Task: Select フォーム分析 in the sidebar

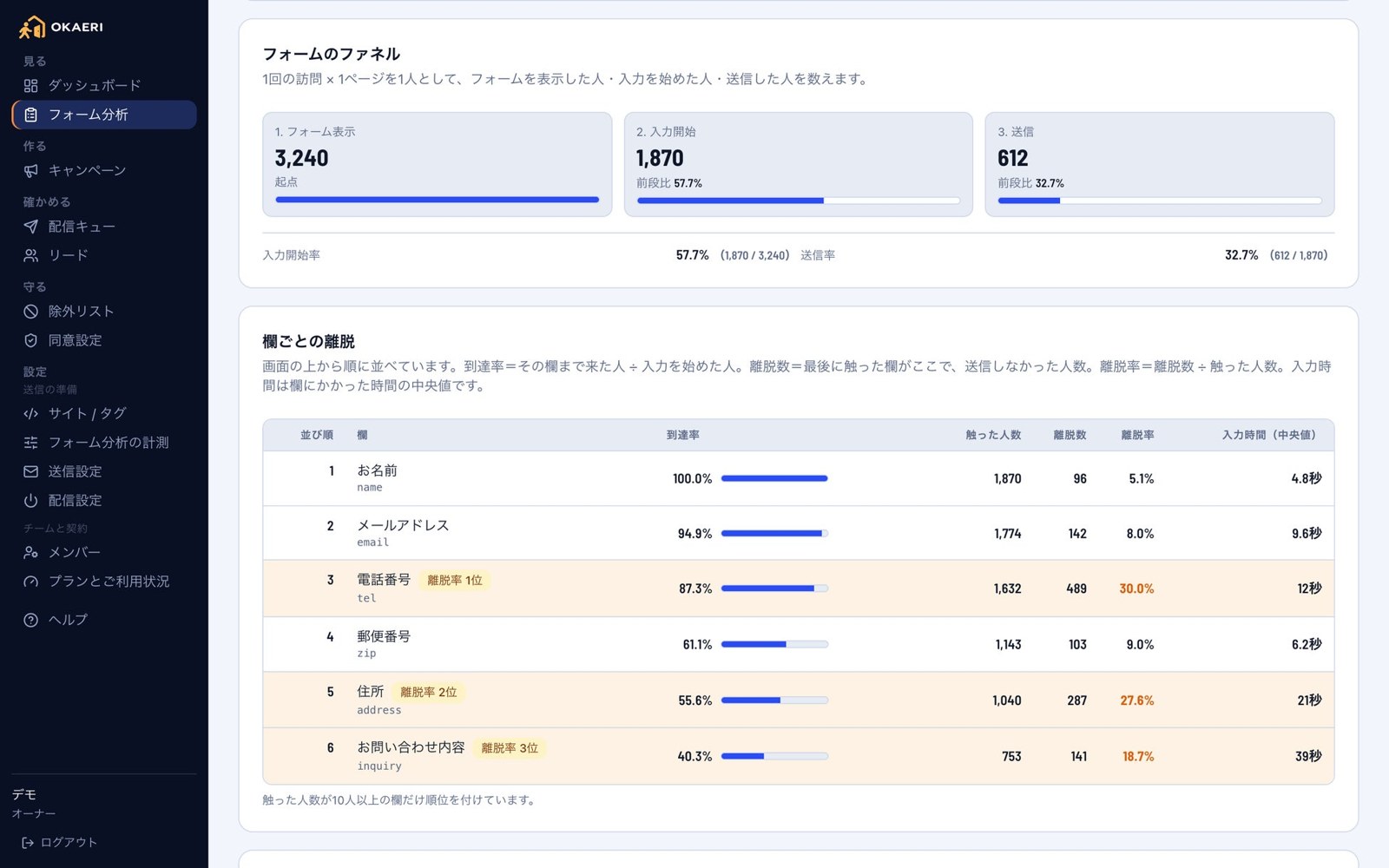Action: coord(104,115)
